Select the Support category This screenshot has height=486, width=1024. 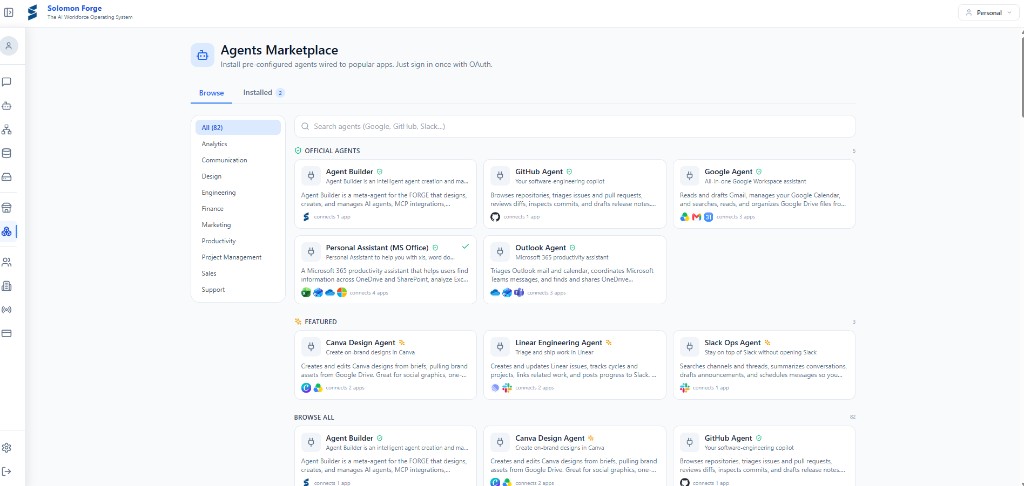pos(238,289)
